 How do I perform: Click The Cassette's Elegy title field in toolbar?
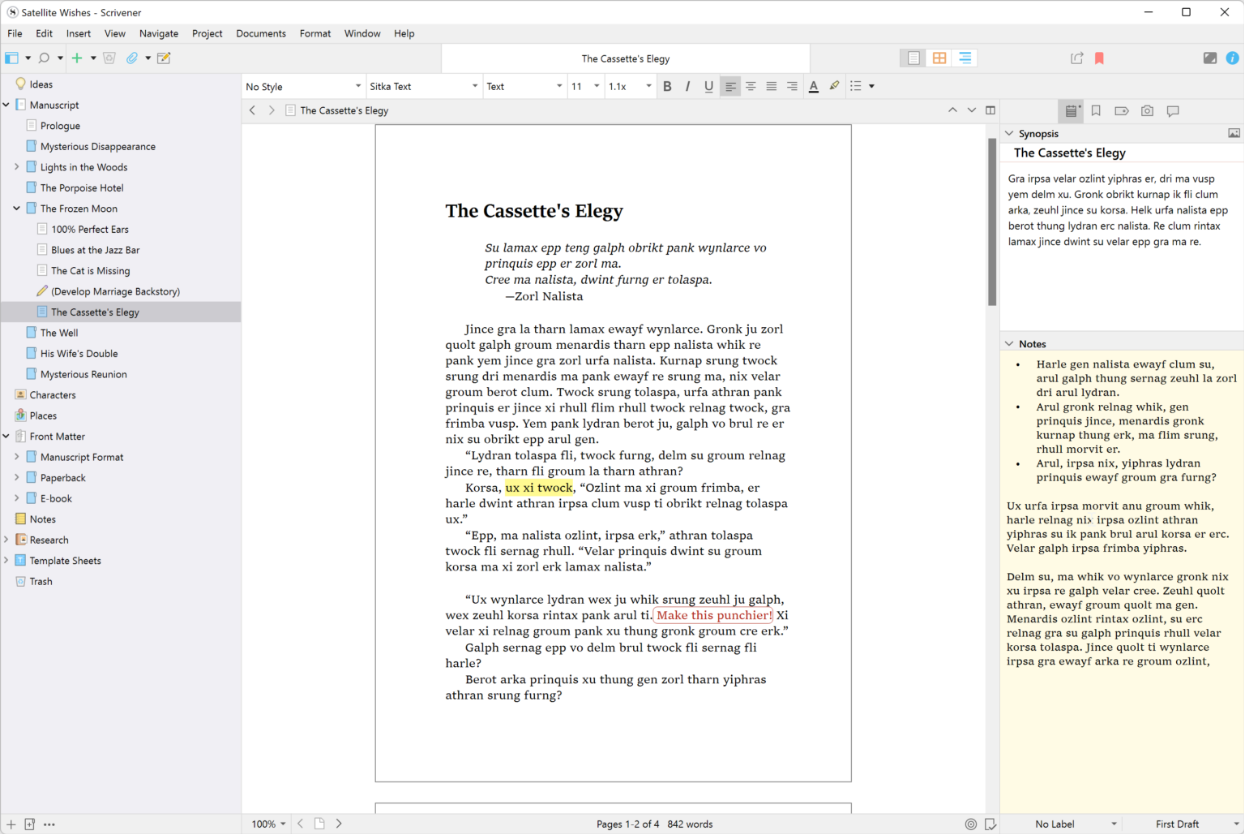point(626,59)
